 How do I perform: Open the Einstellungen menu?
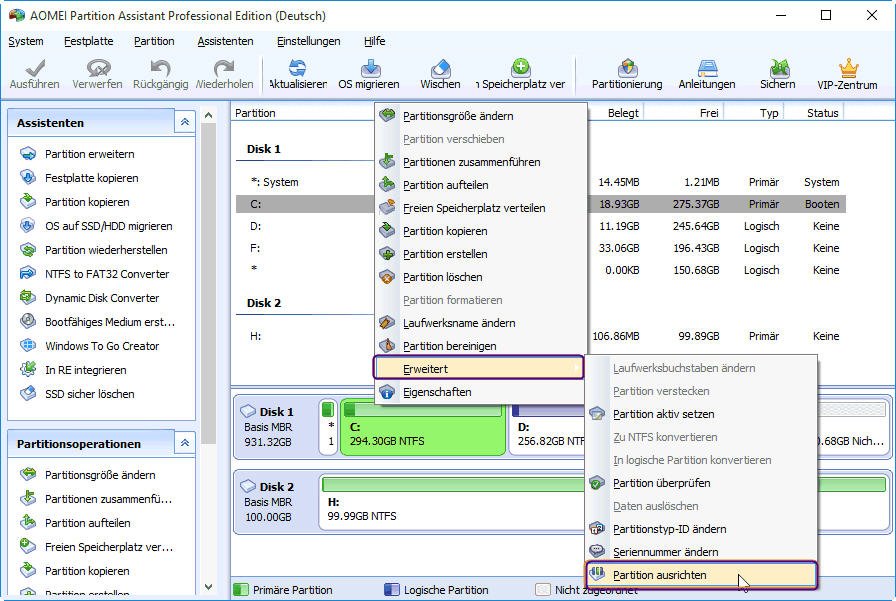[x=309, y=41]
